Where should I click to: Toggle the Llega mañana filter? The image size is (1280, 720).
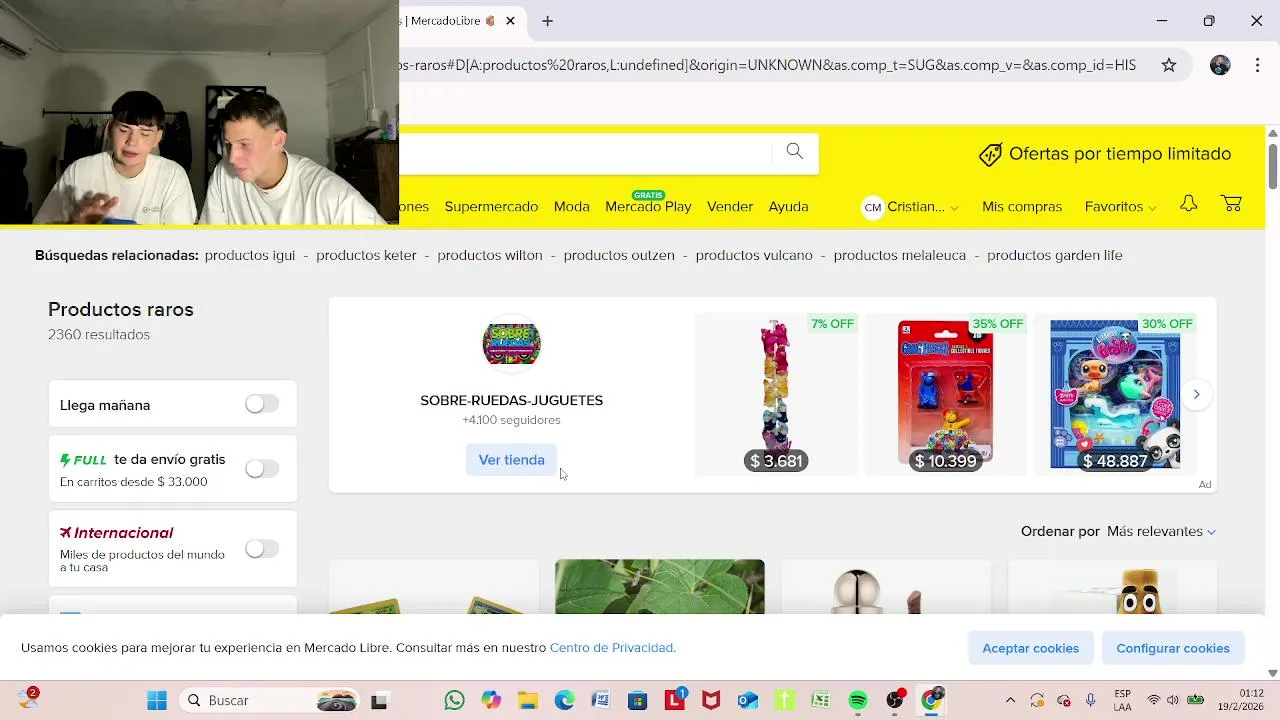pyautogui.click(x=262, y=404)
